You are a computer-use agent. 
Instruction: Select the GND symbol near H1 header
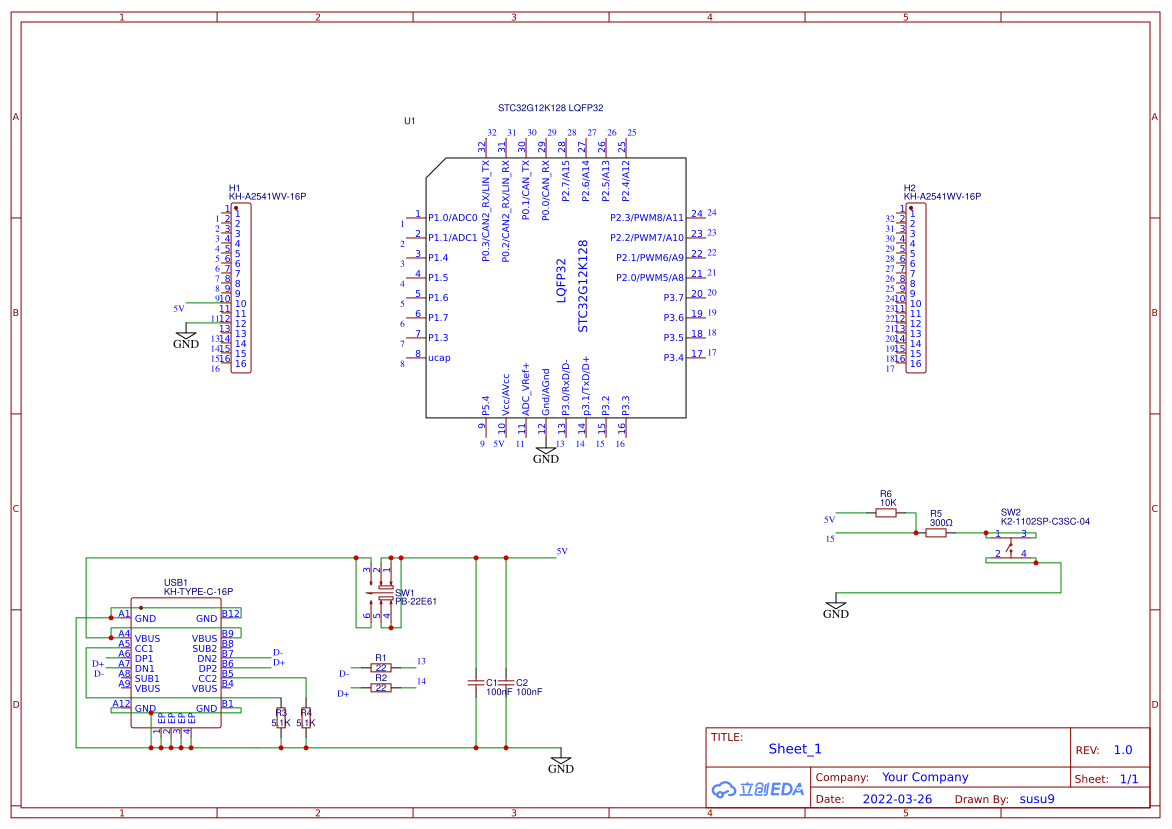tap(186, 342)
